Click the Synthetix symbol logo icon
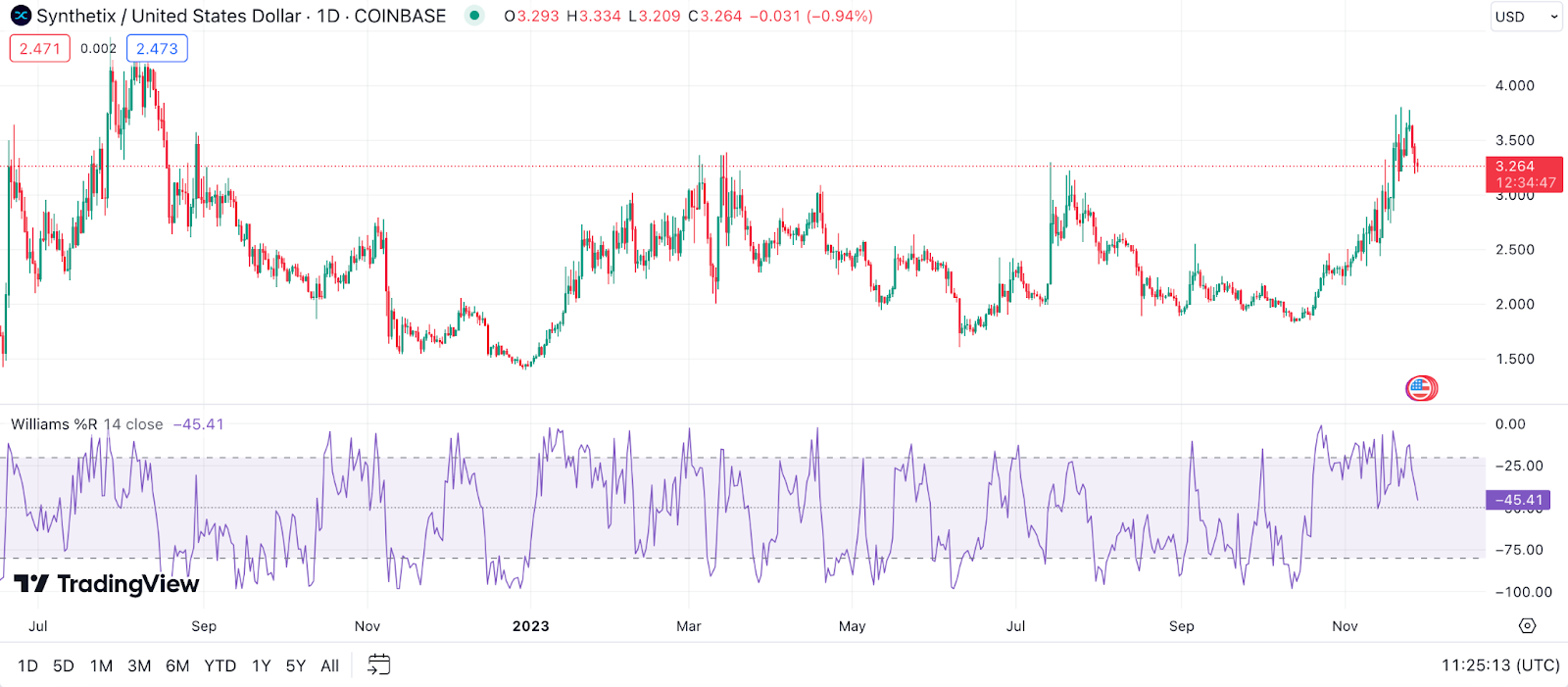 (x=21, y=16)
